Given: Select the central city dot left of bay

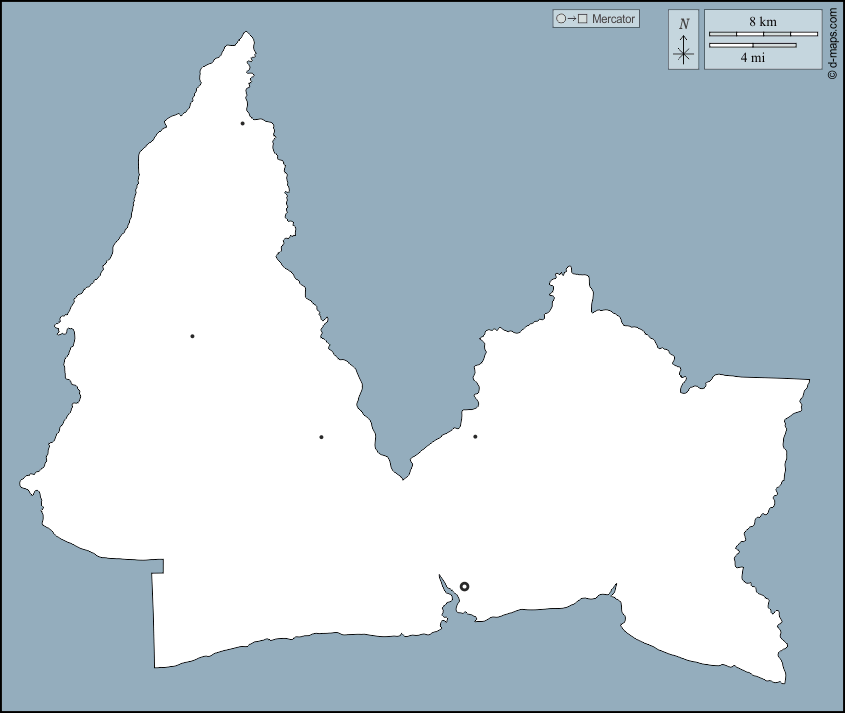Looking at the screenshot, I should point(321,437).
